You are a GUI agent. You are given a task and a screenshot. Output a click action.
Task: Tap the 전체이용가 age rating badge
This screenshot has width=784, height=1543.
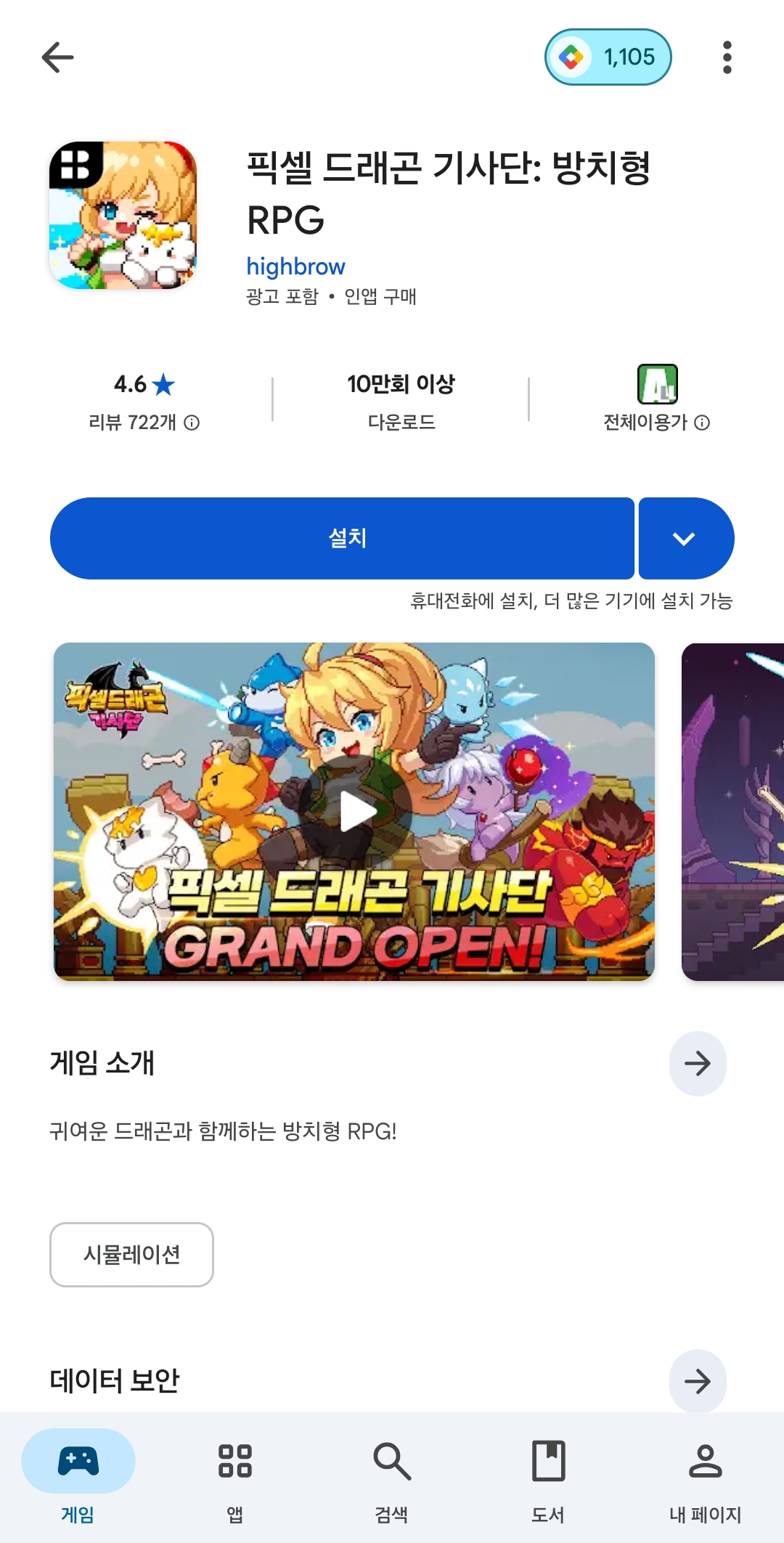[x=657, y=384]
